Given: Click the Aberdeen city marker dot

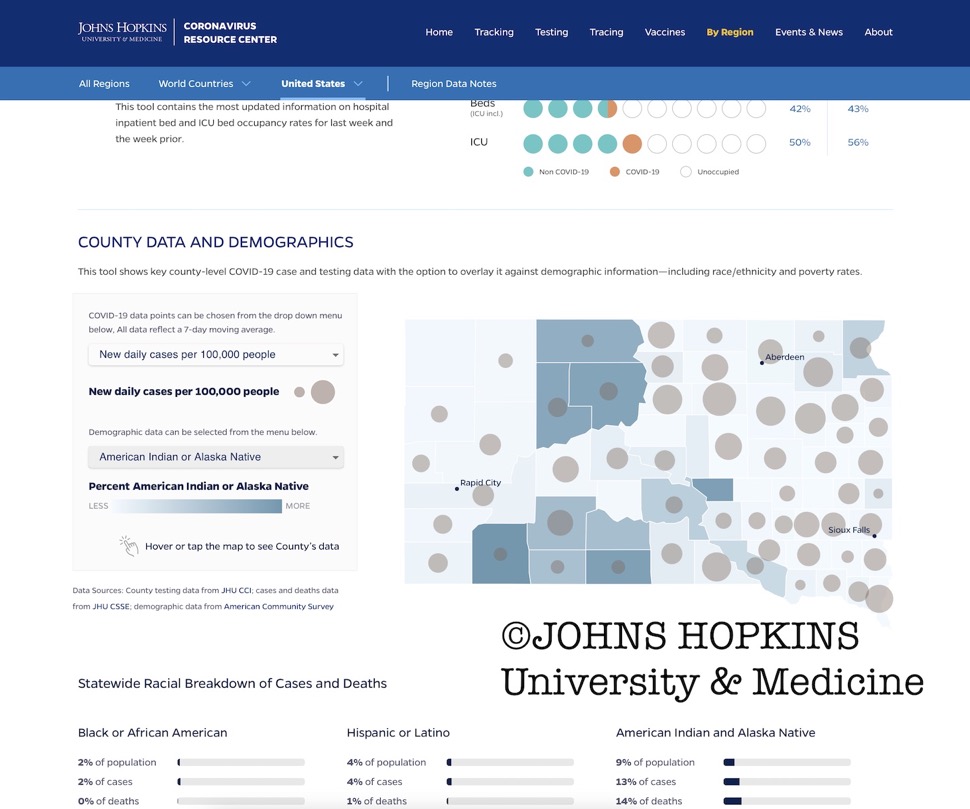Looking at the screenshot, I should [762, 363].
